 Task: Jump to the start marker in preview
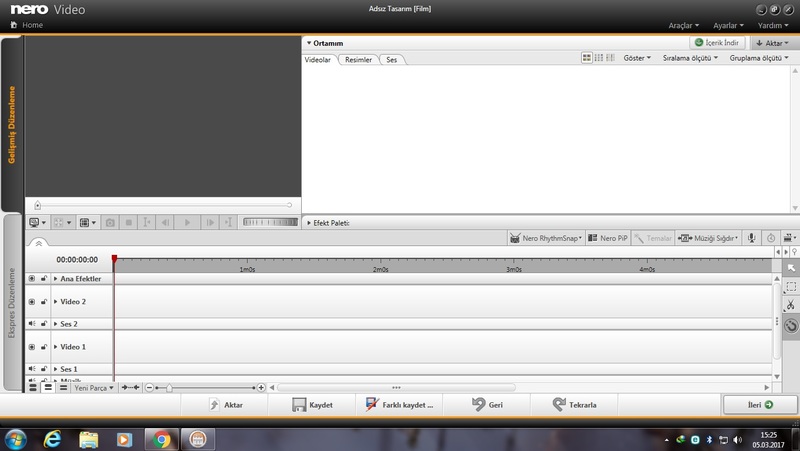pyautogui.click(x=146, y=222)
